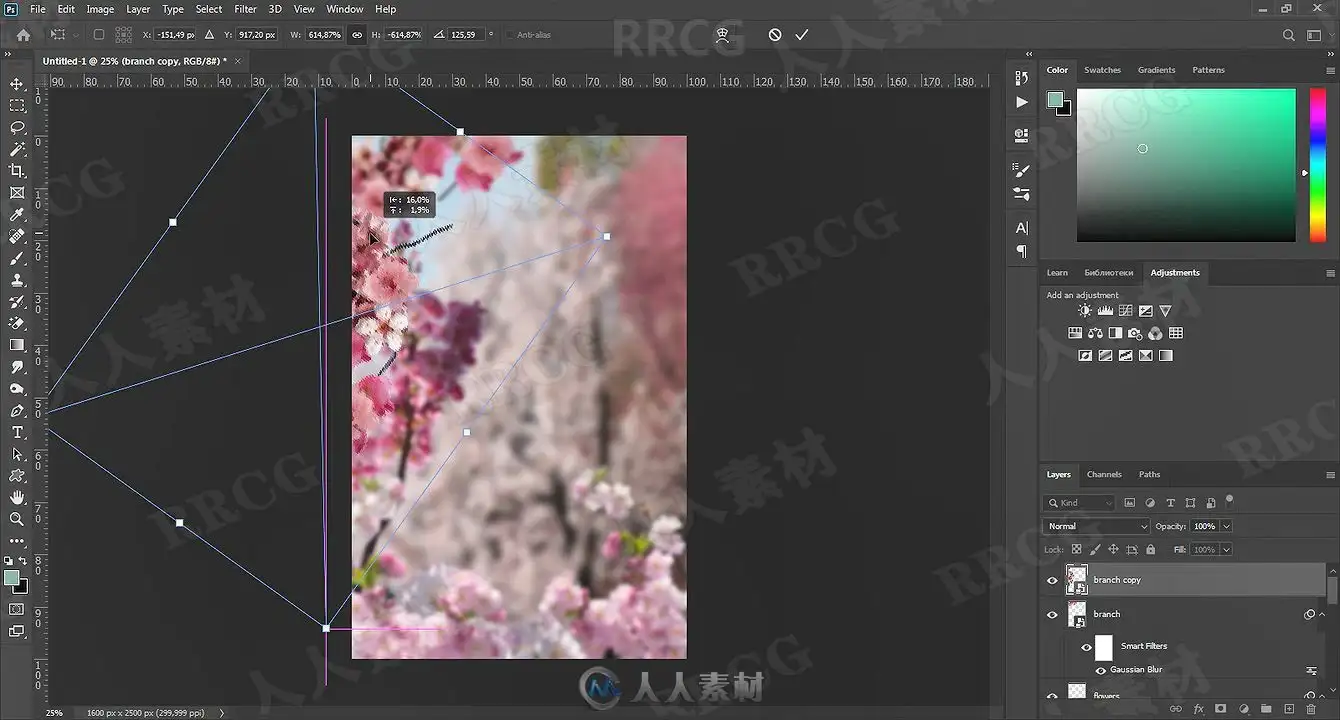The width and height of the screenshot is (1340, 720).
Task: Toggle Gaussian Blur filter visibility
Action: click(1100, 670)
